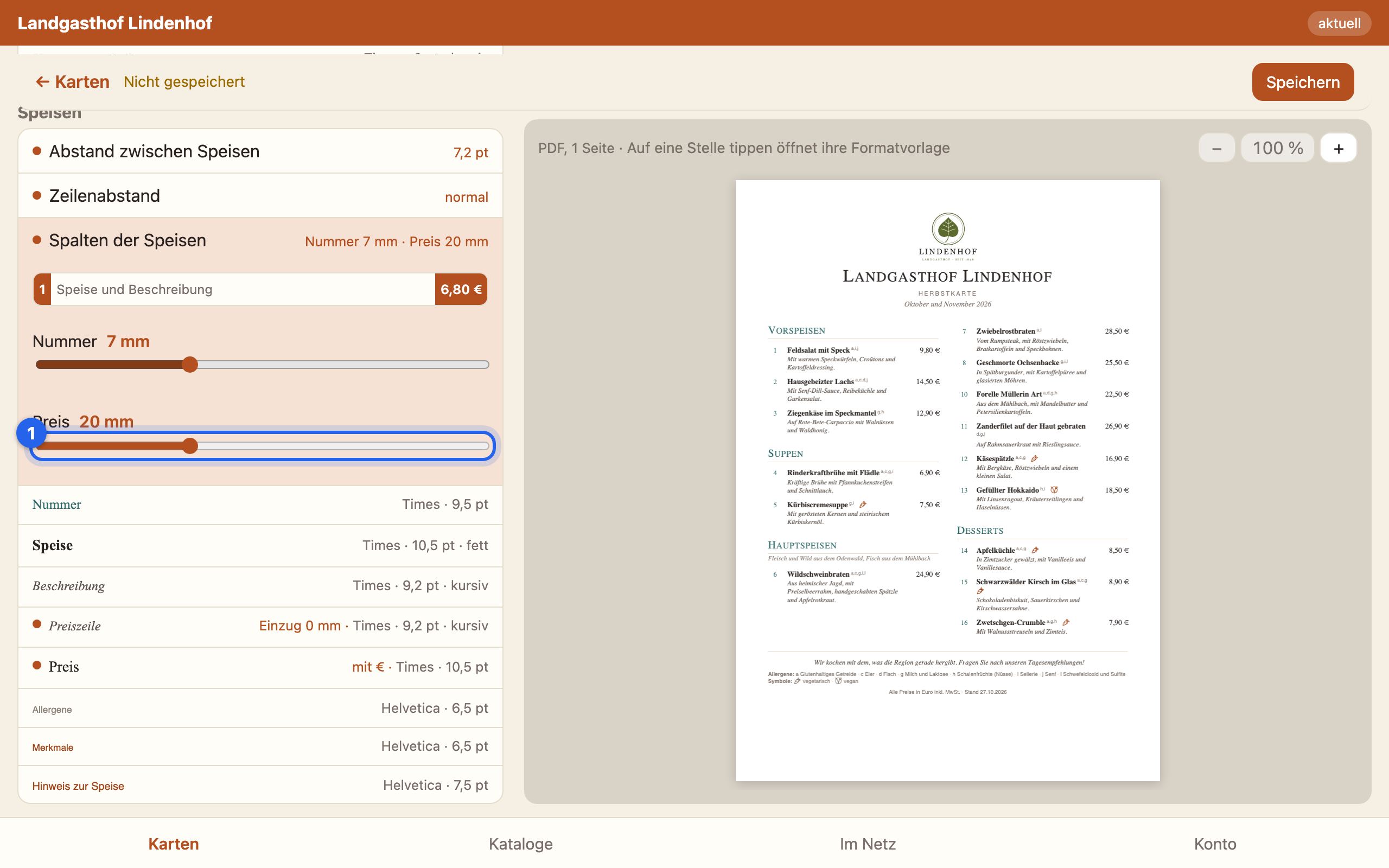
Task: Click the 100 % zoom level field
Action: coord(1278,148)
